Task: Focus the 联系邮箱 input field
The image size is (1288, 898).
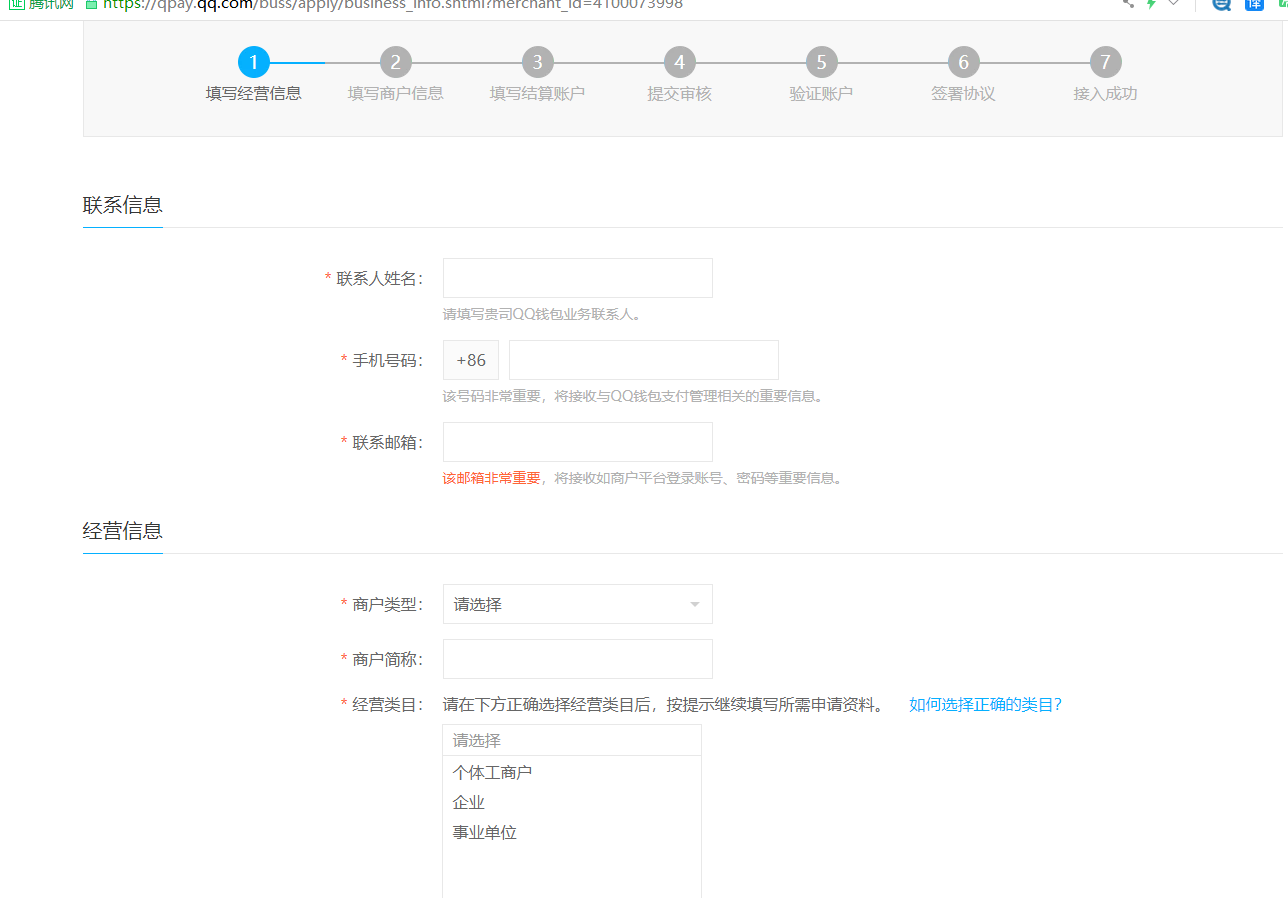Action: [x=577, y=442]
